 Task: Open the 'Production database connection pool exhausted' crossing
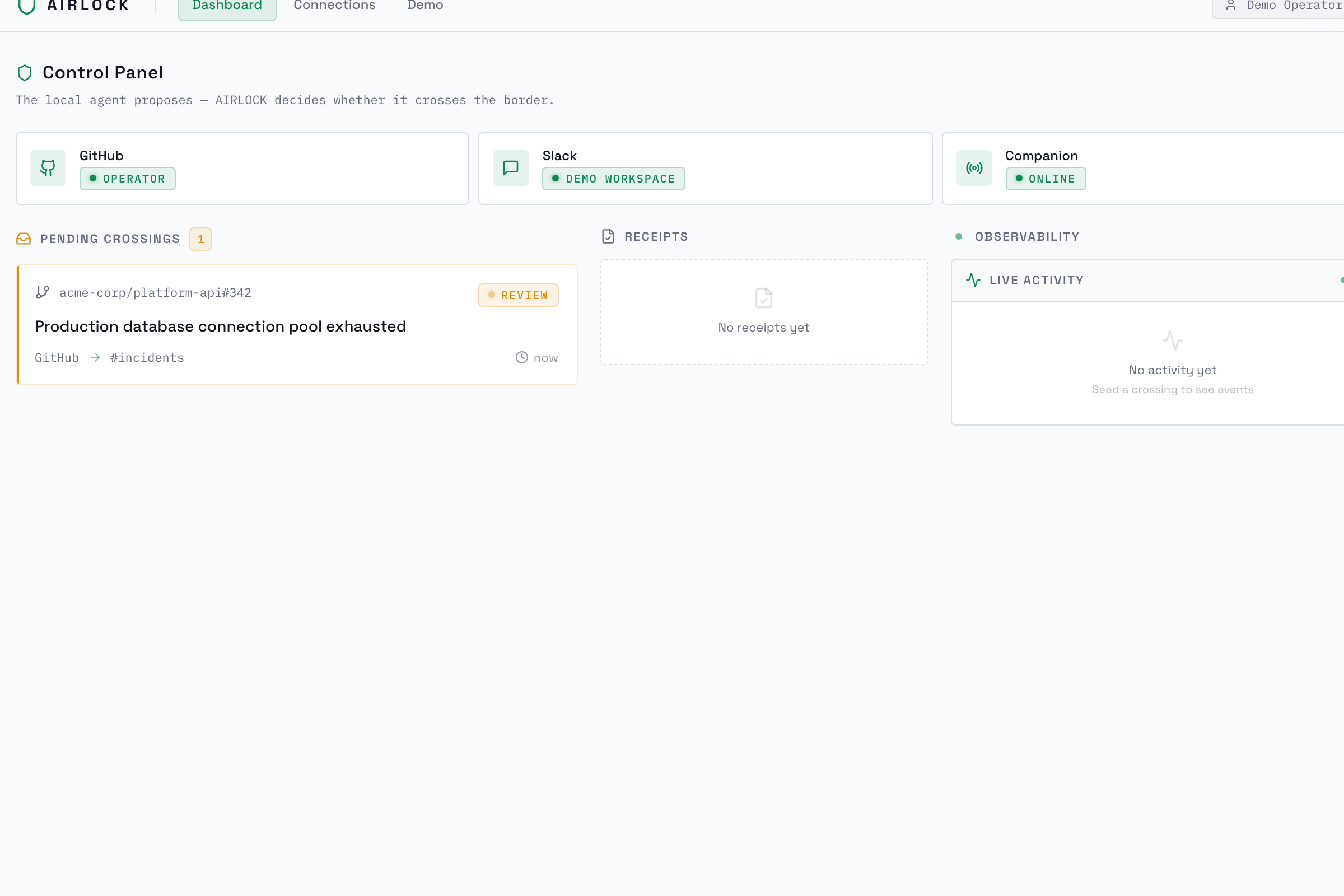click(x=220, y=326)
